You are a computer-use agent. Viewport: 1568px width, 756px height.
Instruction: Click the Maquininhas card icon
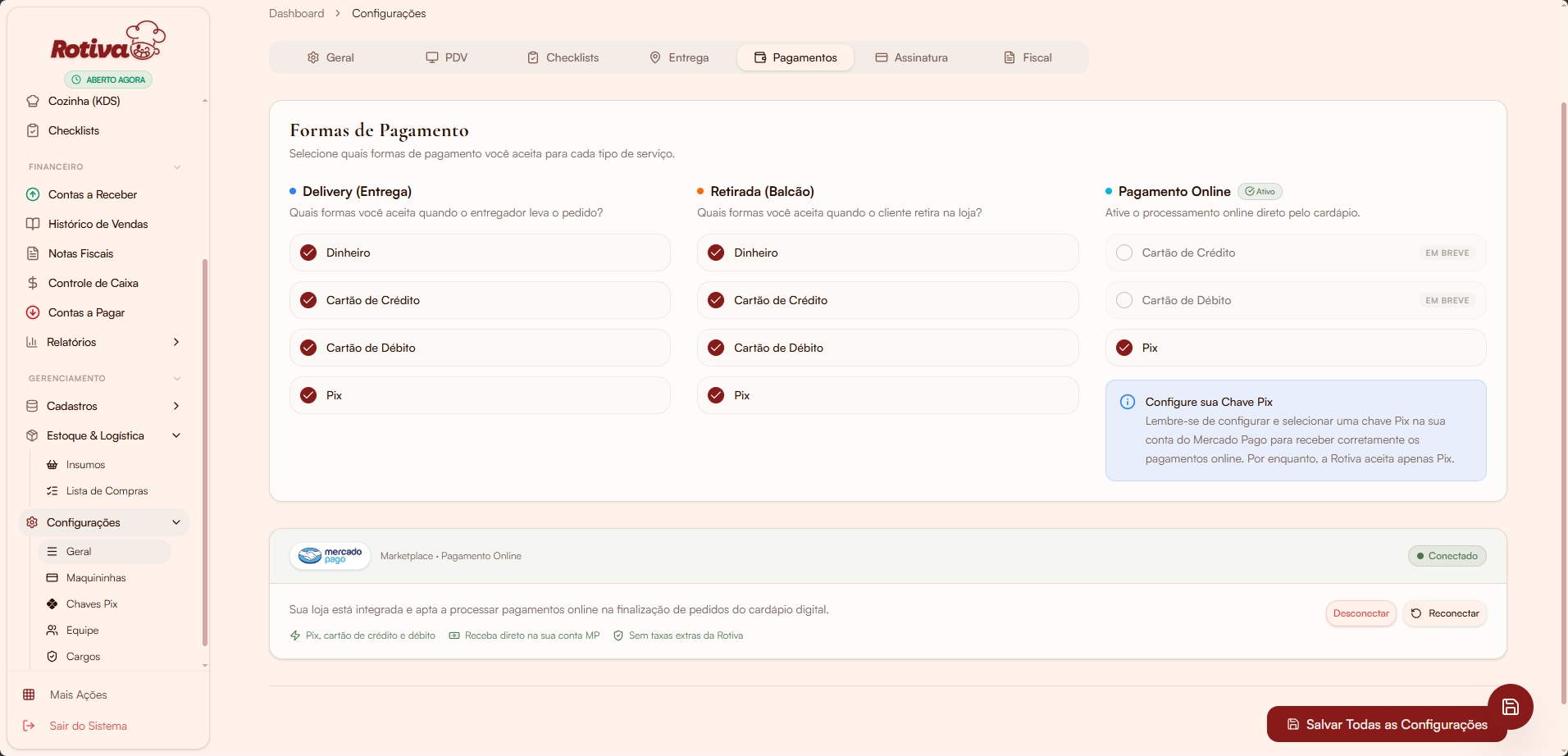point(52,578)
